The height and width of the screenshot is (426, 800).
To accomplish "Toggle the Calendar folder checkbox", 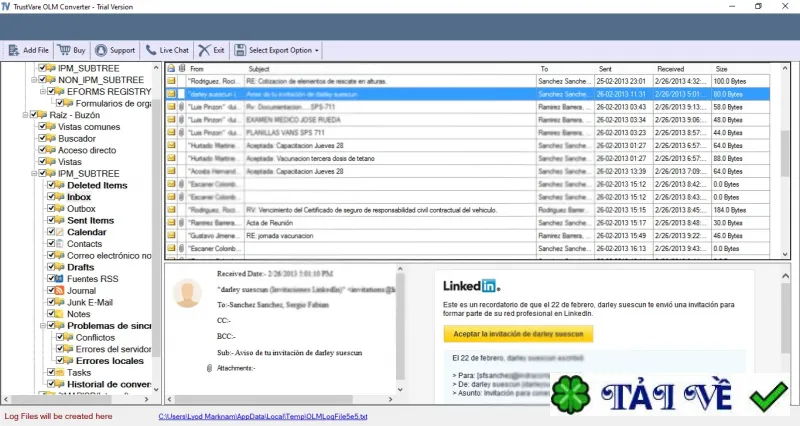I will pyautogui.click(x=51, y=232).
